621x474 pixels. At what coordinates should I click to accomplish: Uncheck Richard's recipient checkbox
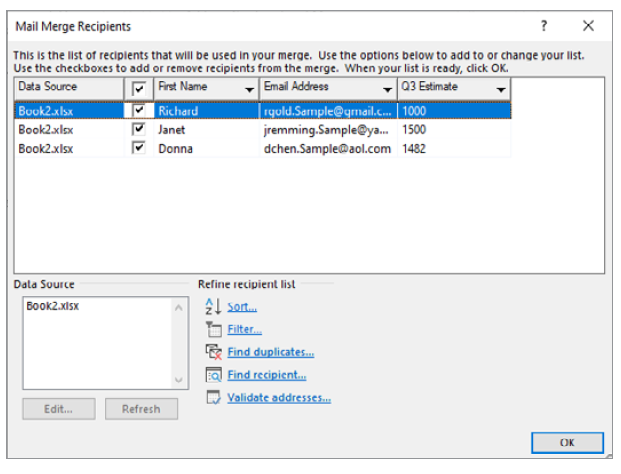pyautogui.click(x=139, y=111)
